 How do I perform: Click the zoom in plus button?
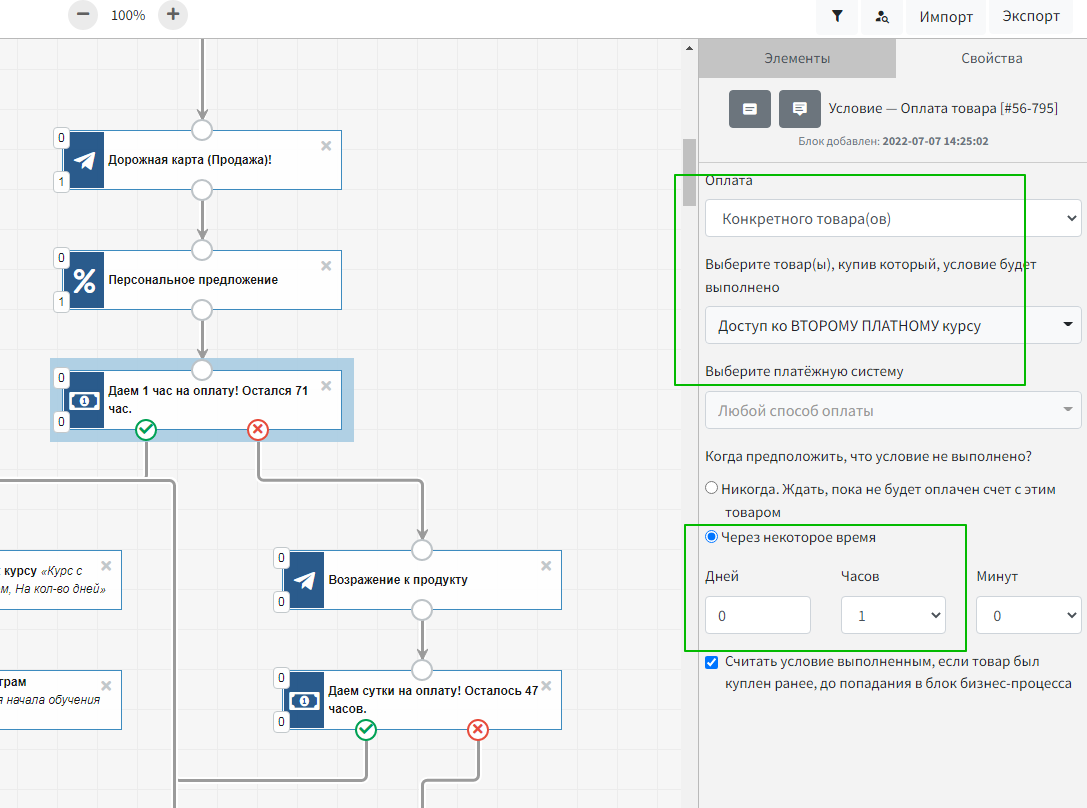pyautogui.click(x=173, y=15)
